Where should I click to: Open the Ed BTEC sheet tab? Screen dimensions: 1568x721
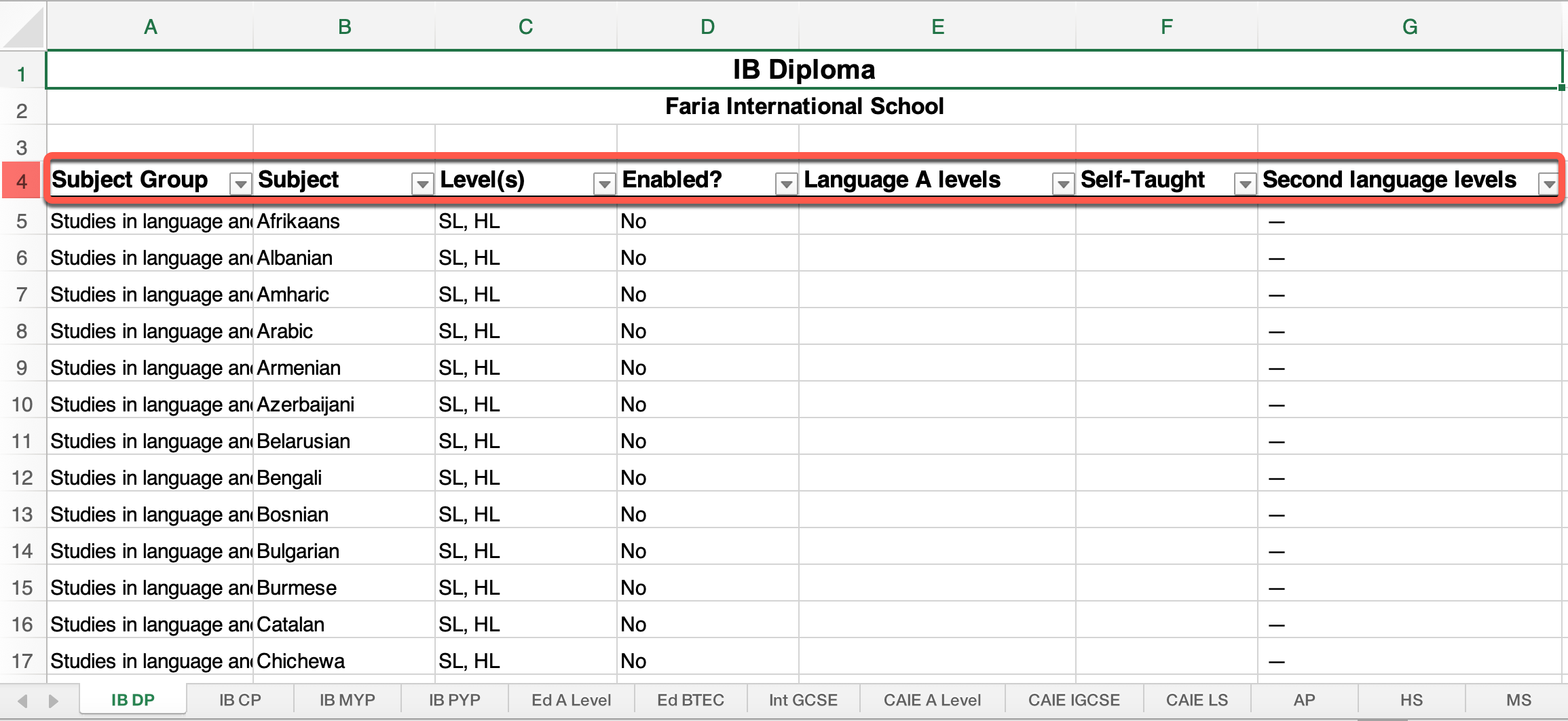(x=691, y=700)
